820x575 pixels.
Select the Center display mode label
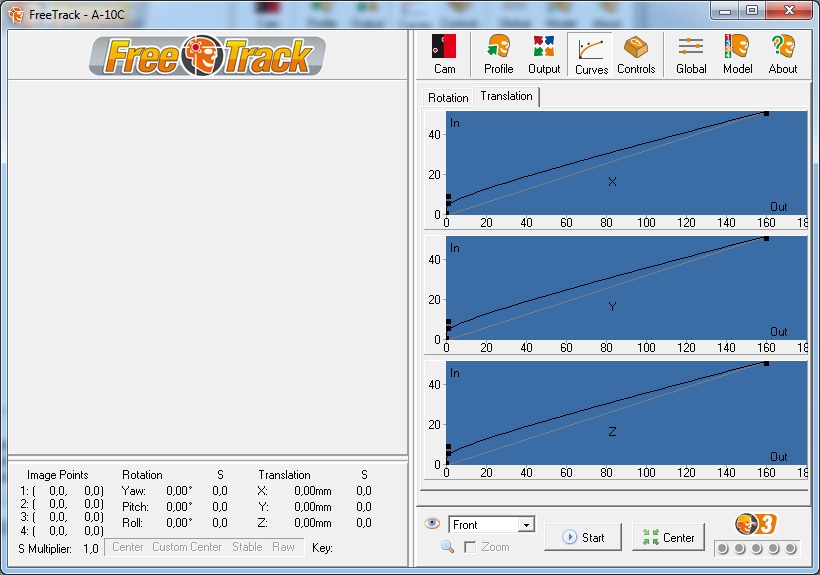[x=128, y=547]
